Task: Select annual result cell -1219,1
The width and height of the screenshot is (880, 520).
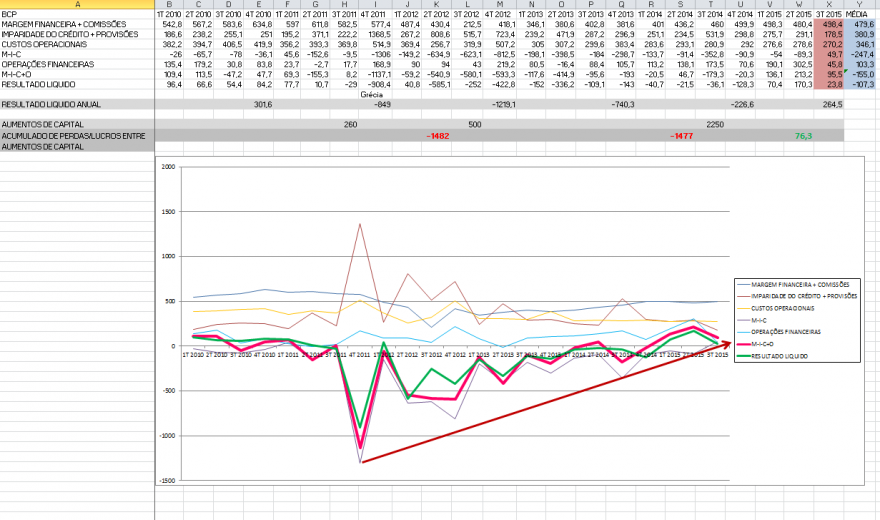Action: 499,104
